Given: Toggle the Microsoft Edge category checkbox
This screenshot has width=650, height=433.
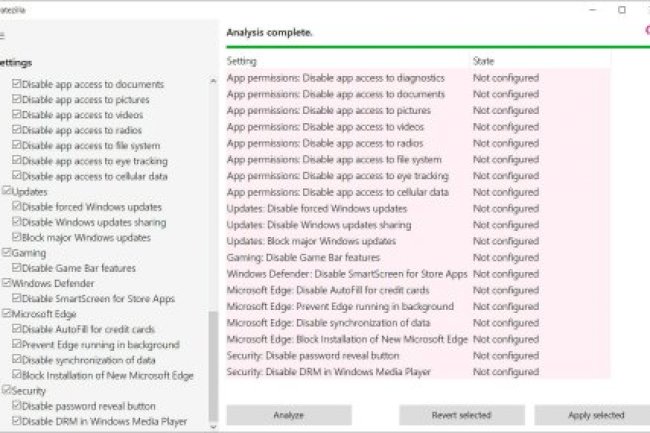Looking at the screenshot, I should point(7,314).
